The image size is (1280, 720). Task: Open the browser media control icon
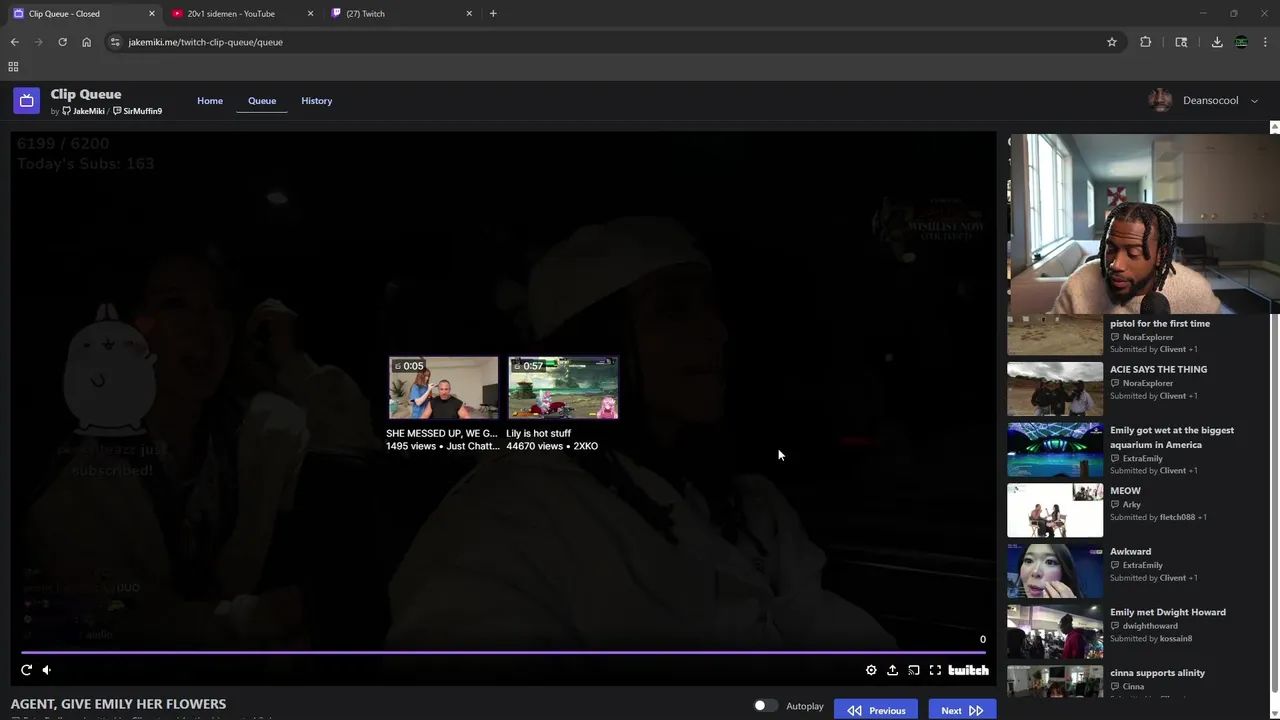[1181, 42]
